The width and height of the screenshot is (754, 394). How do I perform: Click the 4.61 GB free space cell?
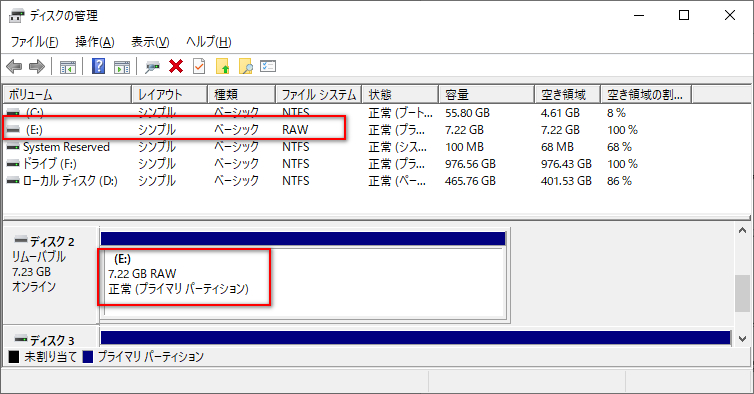coord(560,113)
